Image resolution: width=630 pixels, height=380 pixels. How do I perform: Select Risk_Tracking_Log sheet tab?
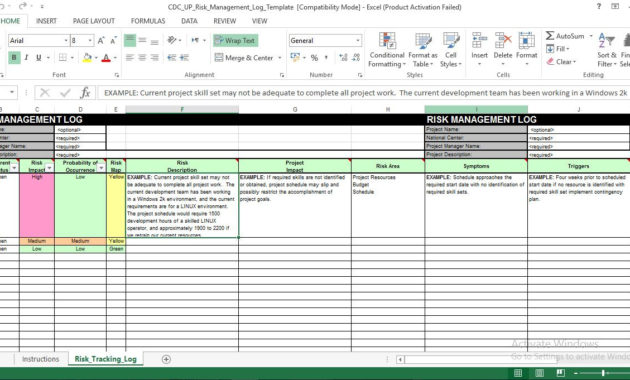[106, 359]
